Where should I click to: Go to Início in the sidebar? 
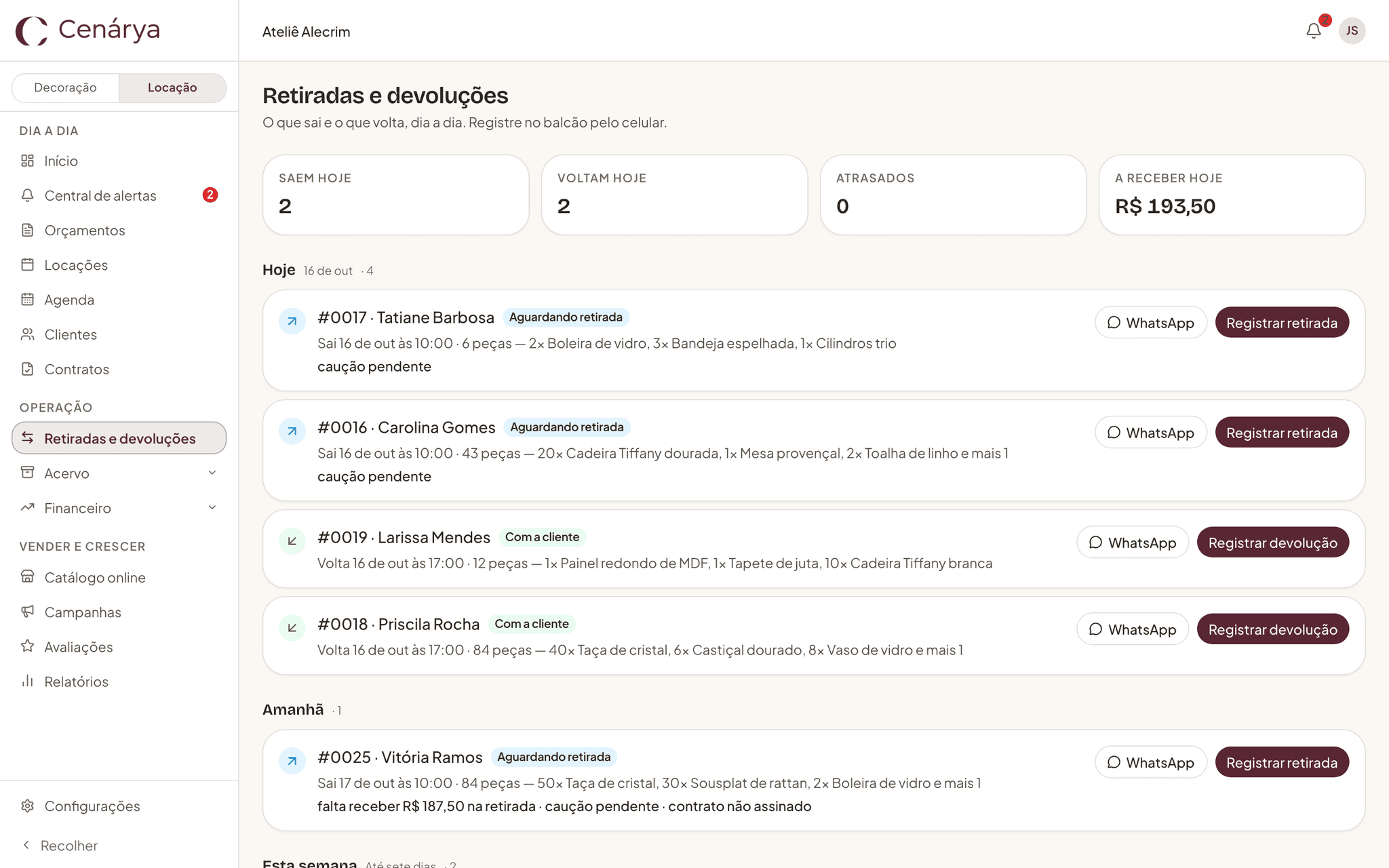coord(119,161)
